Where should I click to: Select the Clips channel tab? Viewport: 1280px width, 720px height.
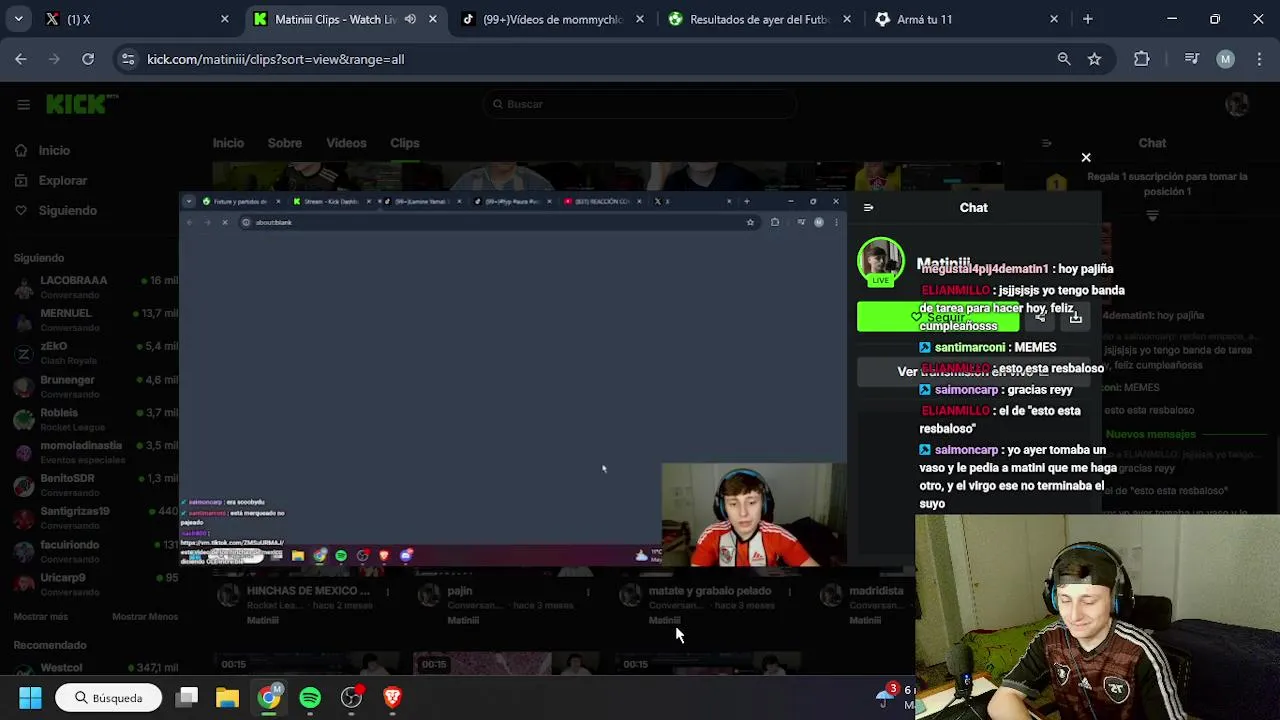pos(404,143)
